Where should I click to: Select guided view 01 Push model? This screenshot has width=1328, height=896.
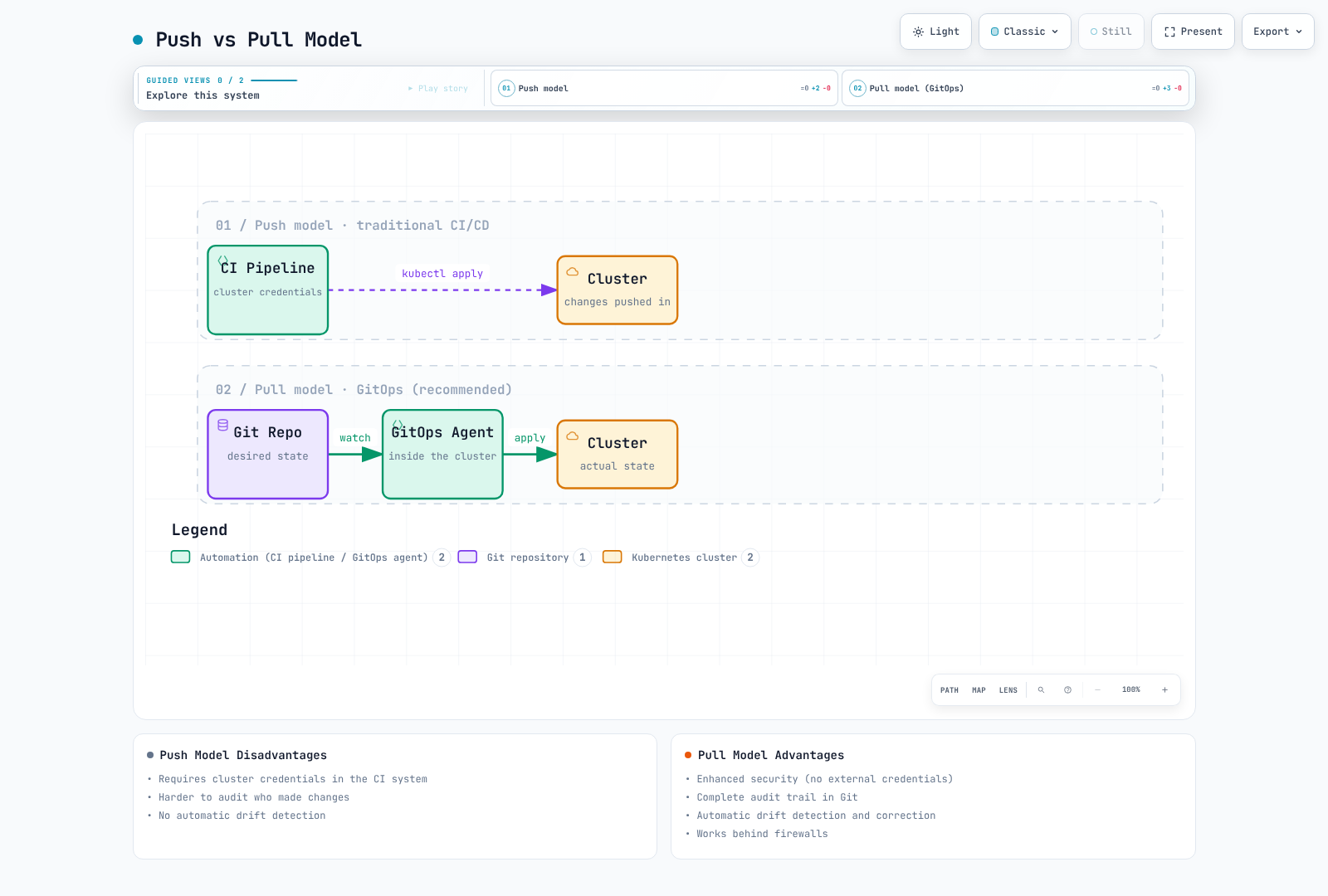pos(664,88)
